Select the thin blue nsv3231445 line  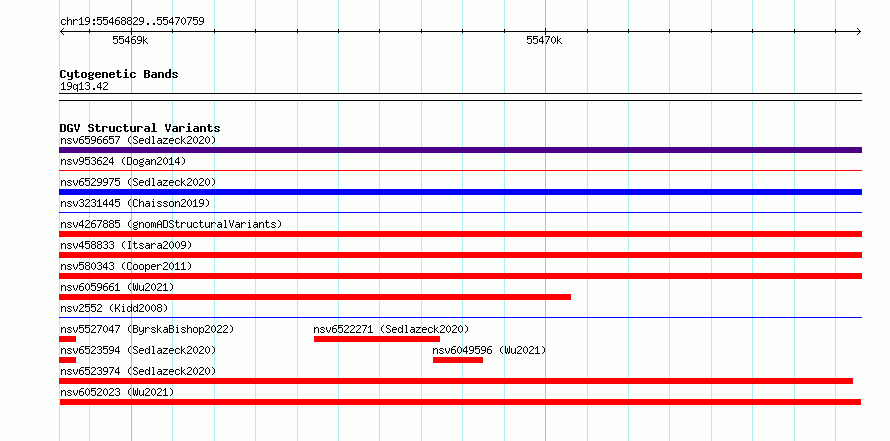460,212
